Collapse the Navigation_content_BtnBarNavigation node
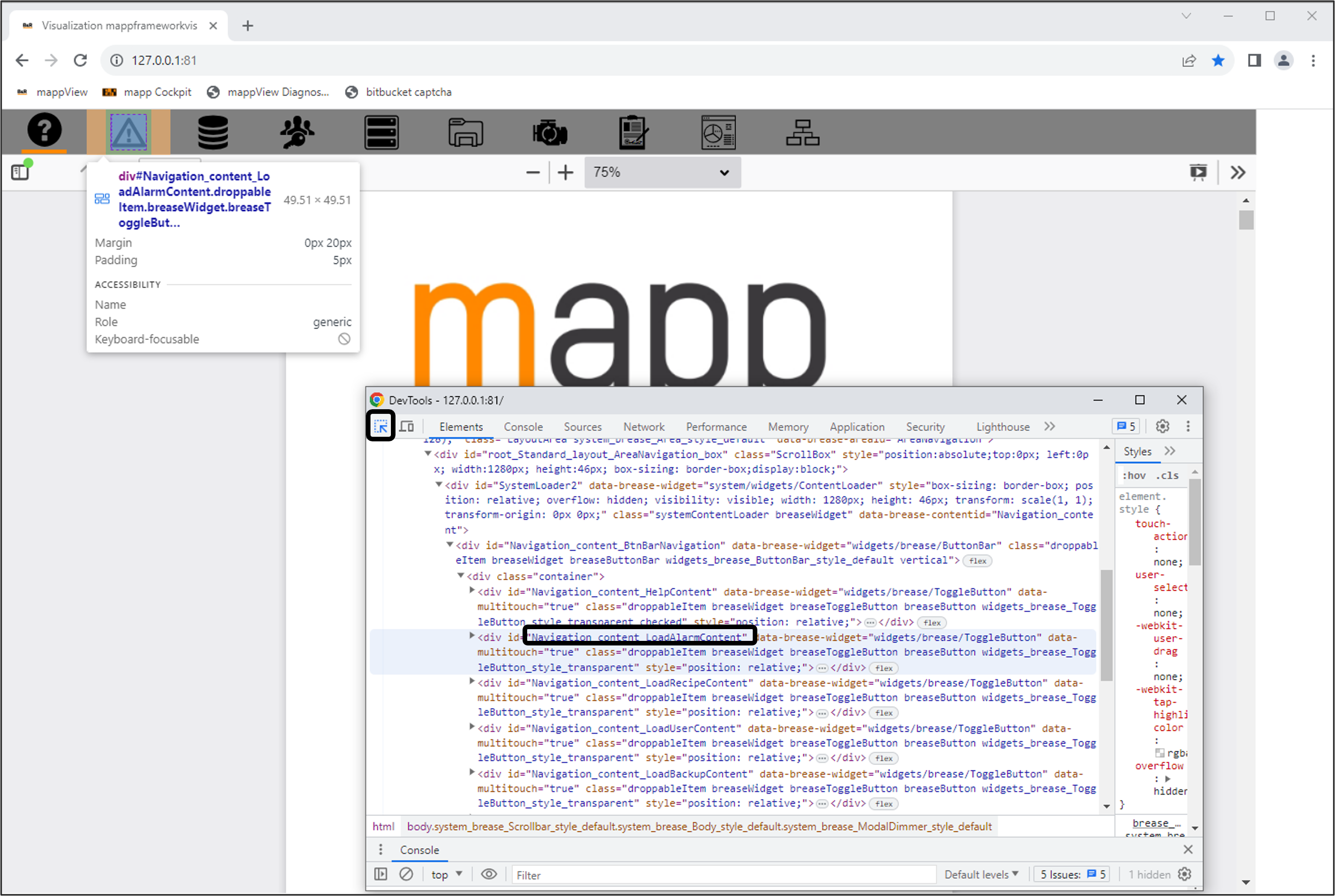Image resolution: width=1335 pixels, height=896 pixels. [449, 544]
